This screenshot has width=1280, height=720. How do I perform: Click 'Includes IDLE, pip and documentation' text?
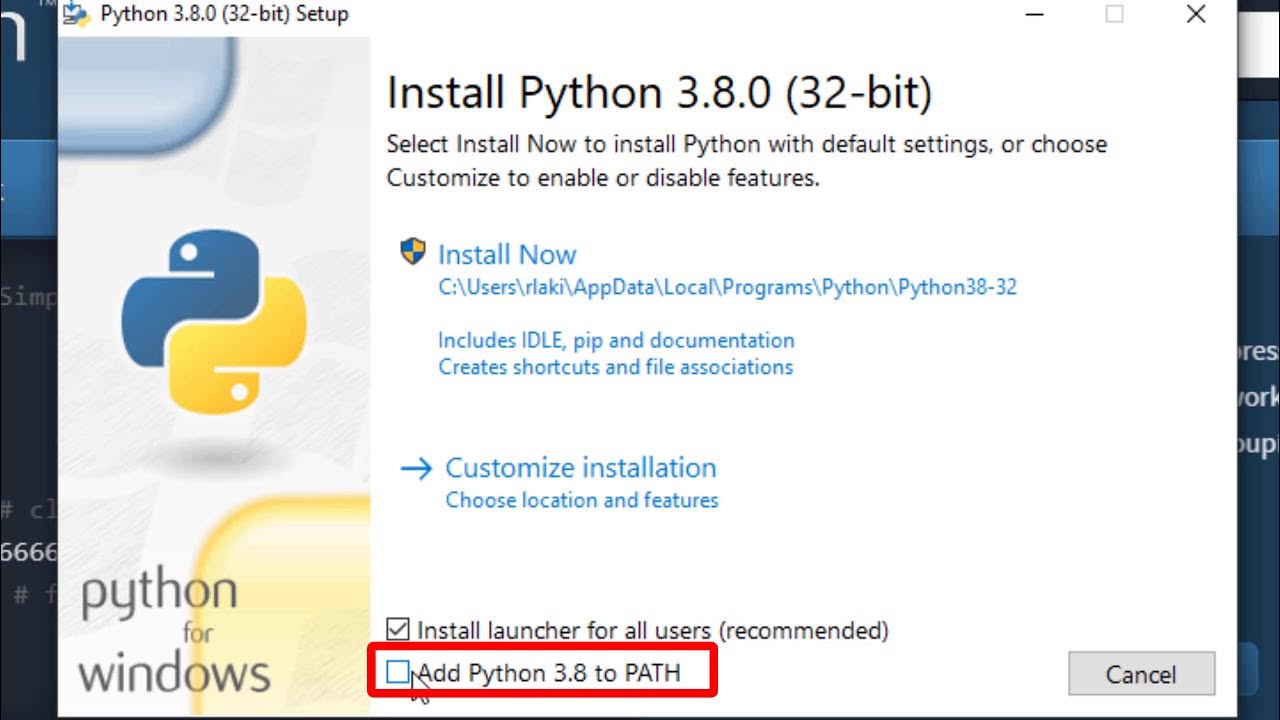pyautogui.click(x=616, y=341)
